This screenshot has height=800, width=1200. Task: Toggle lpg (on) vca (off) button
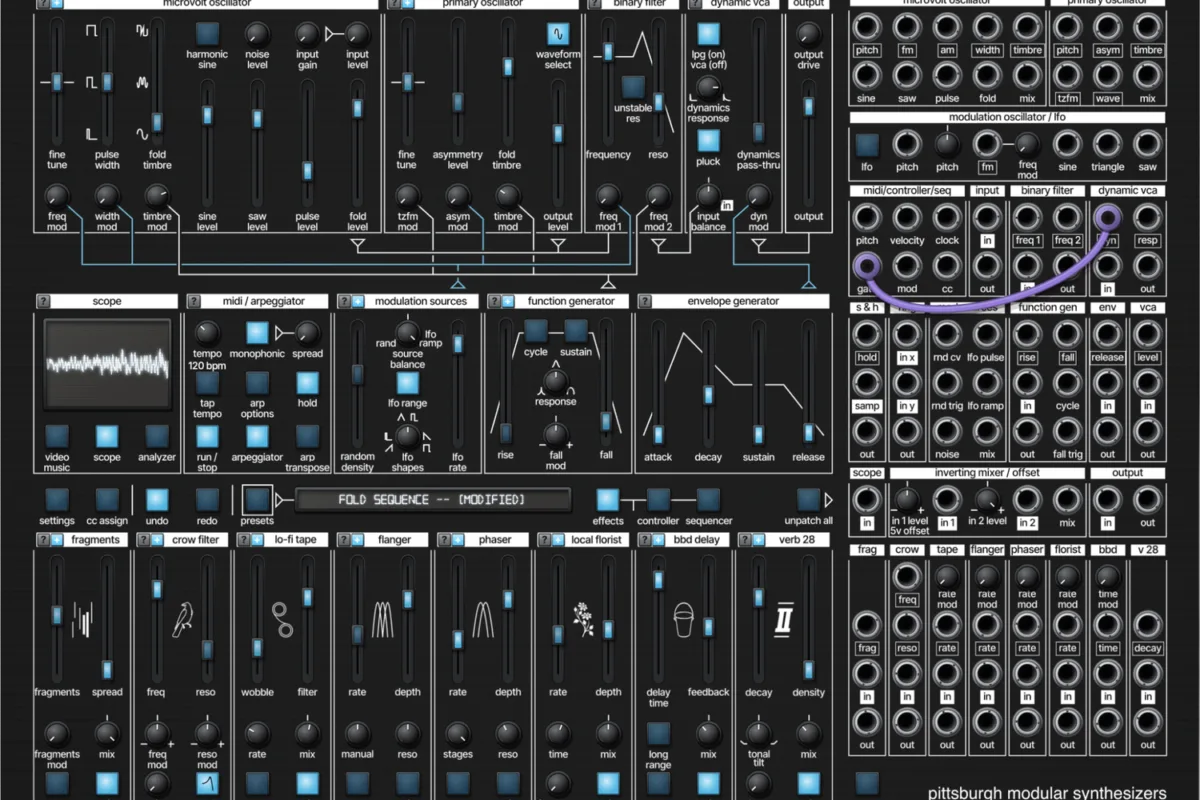[x=708, y=33]
